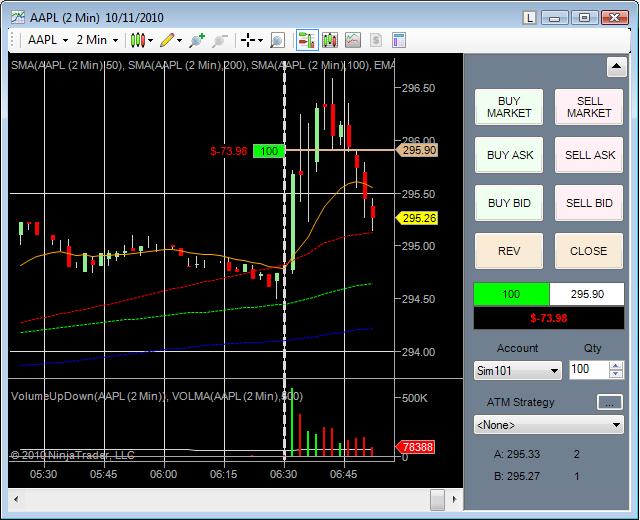Click the SELL MARKET button
The width and height of the screenshot is (640, 520).
[x=589, y=107]
